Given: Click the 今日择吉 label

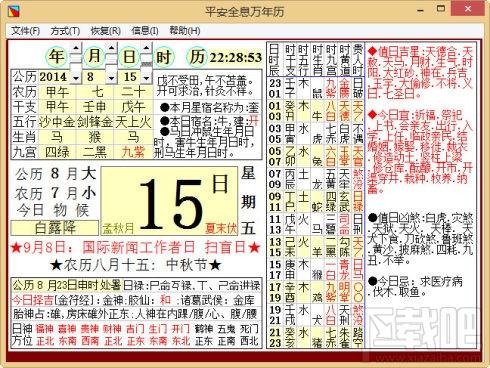Looking at the screenshot, I should tap(33, 300).
